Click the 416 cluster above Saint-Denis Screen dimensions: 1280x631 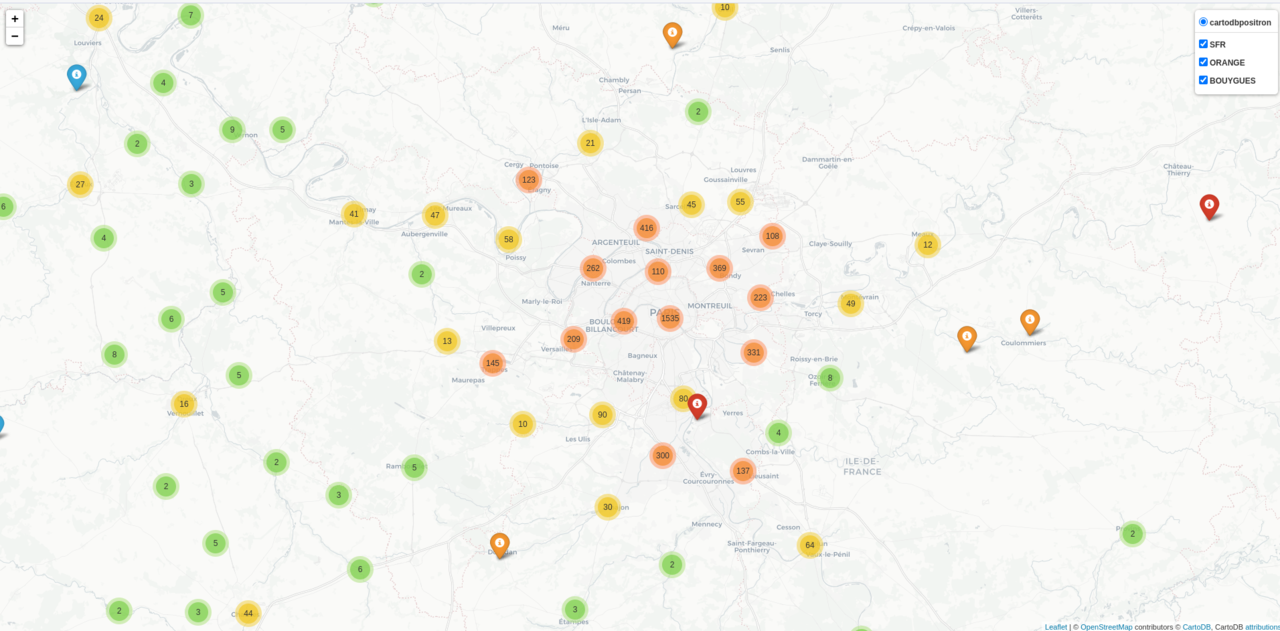pos(646,227)
